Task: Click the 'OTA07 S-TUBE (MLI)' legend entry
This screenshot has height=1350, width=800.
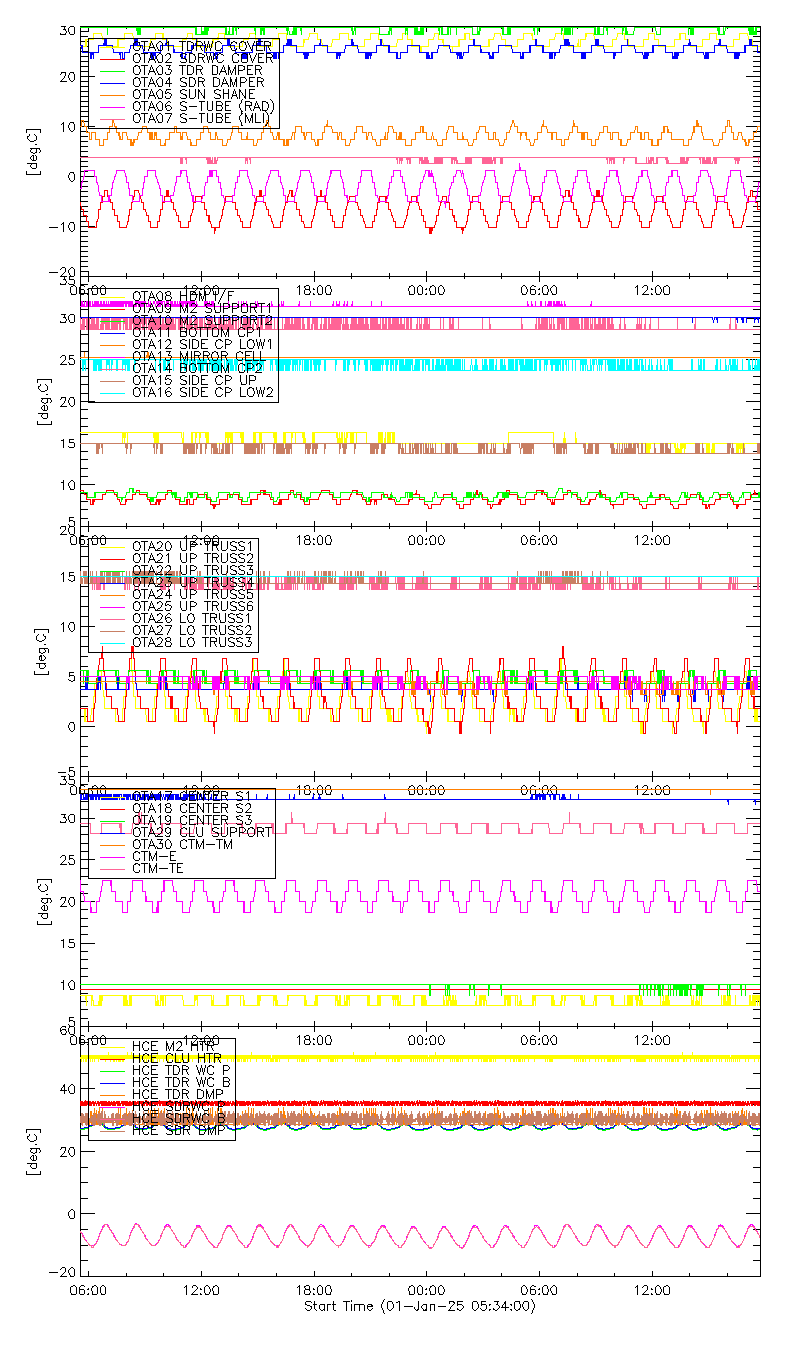Action: tap(202, 118)
